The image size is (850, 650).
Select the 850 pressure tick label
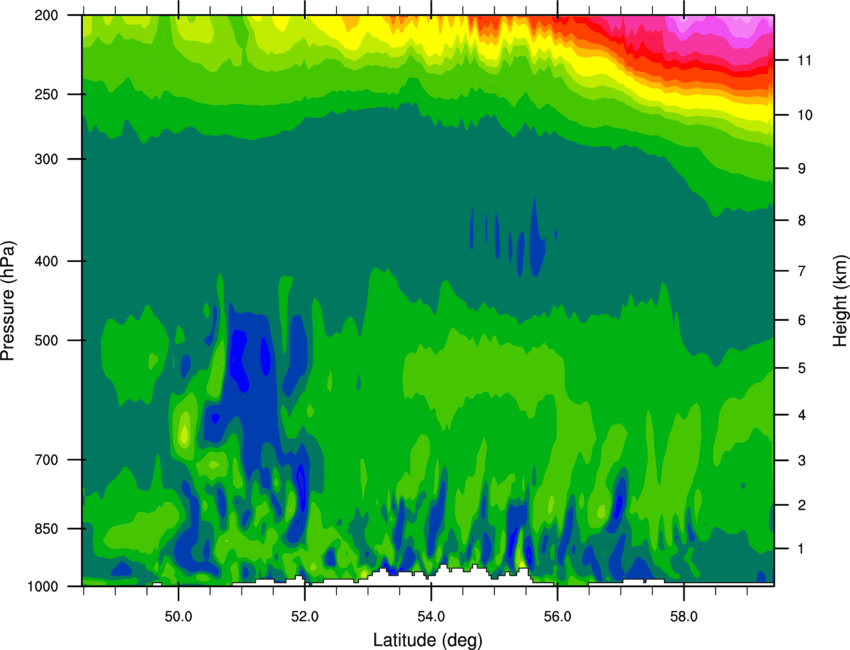[x=46, y=529]
